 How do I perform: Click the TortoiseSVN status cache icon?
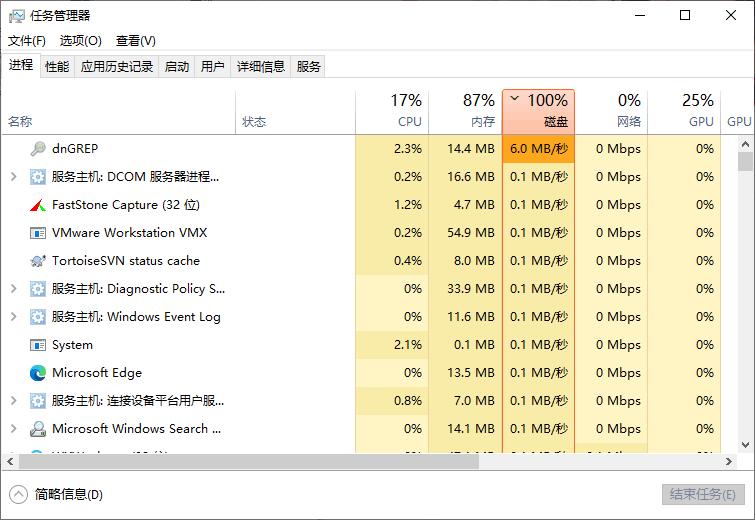(38, 261)
